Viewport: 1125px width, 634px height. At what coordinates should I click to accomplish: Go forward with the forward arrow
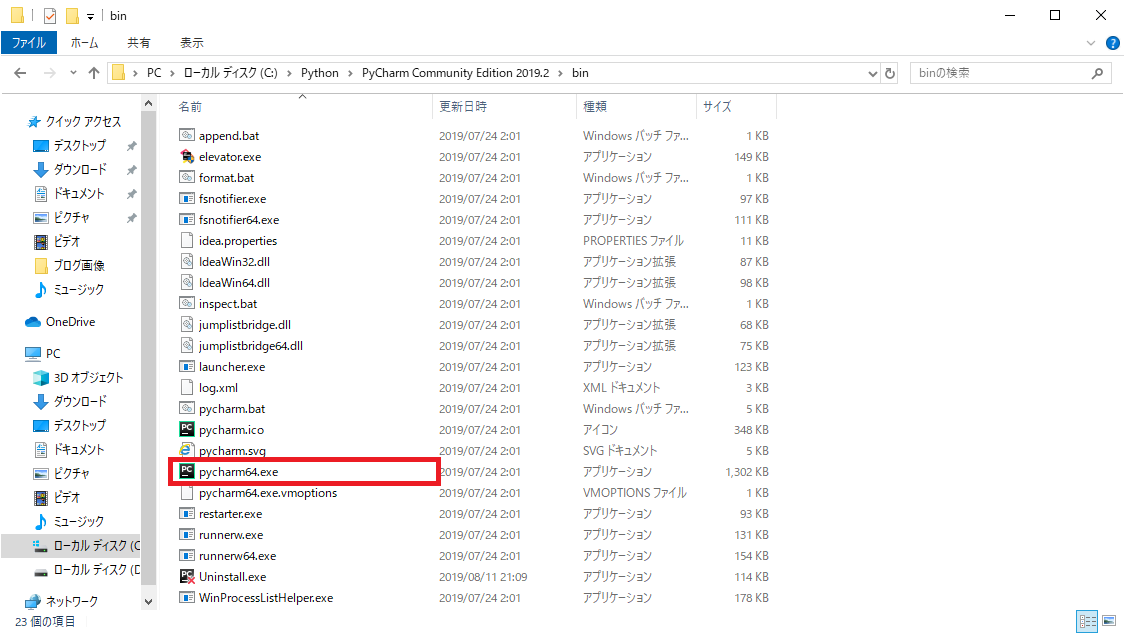pyautogui.click(x=50, y=72)
